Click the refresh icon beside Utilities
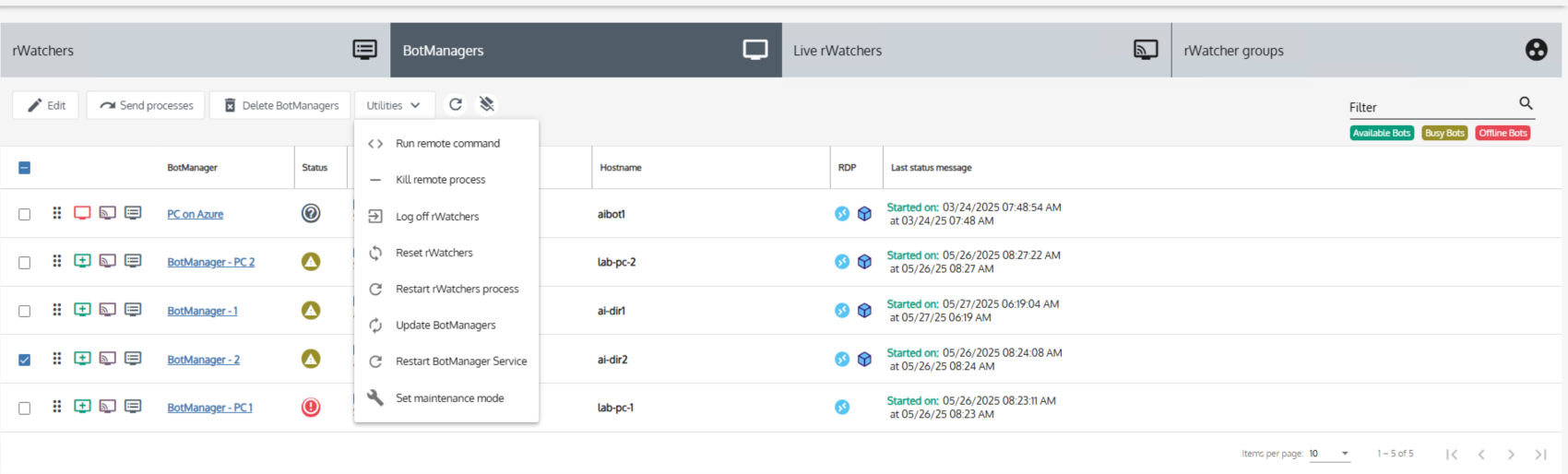This screenshot has width=1568, height=474. pyautogui.click(x=456, y=105)
